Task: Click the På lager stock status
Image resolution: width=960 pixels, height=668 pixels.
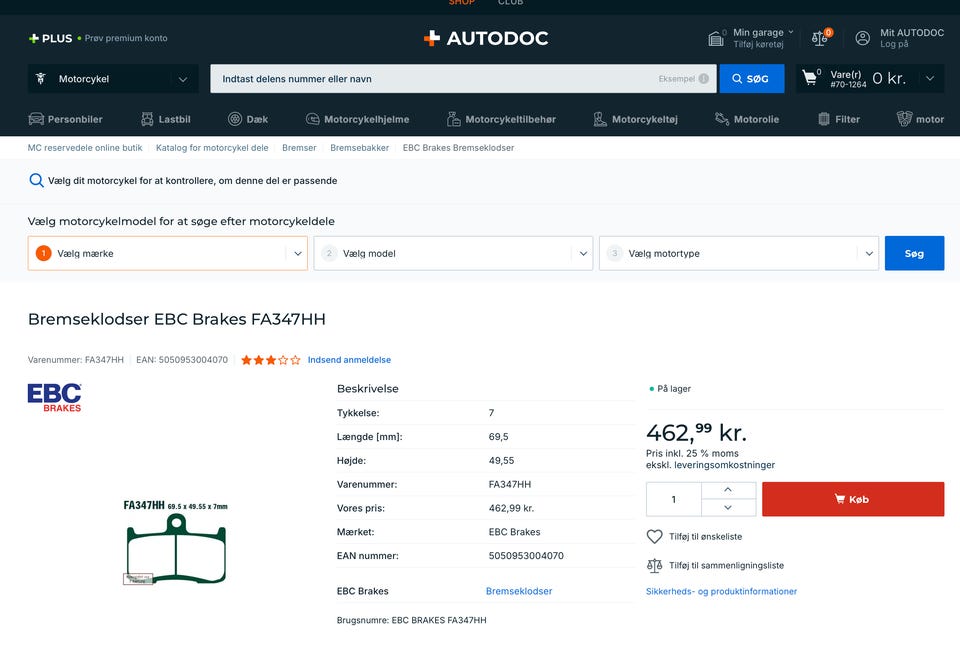Action: [670, 389]
